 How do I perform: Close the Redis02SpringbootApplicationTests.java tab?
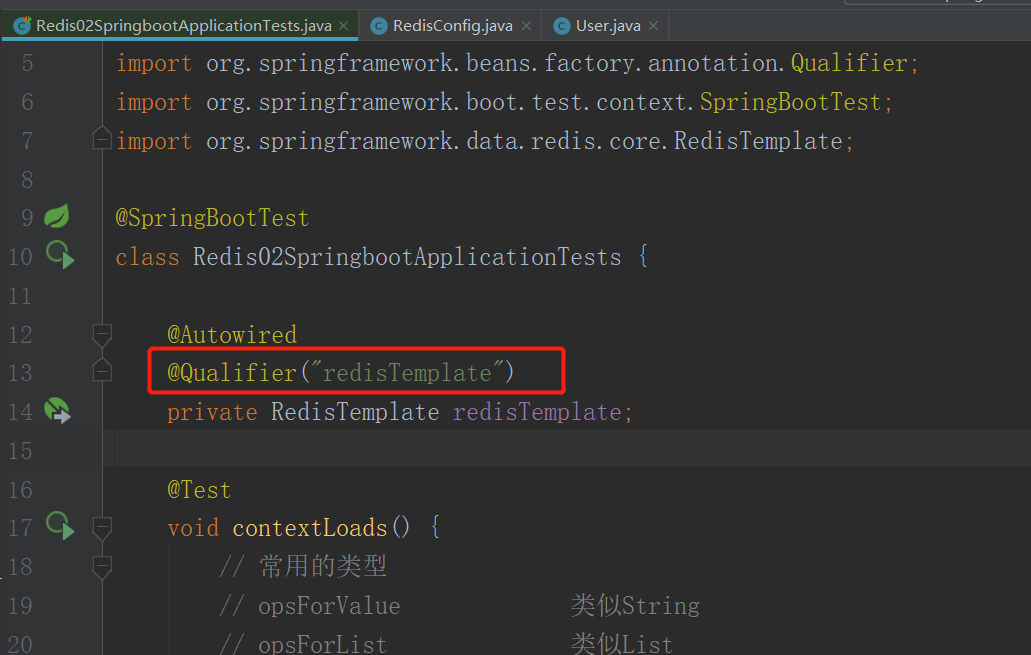pyautogui.click(x=344, y=26)
